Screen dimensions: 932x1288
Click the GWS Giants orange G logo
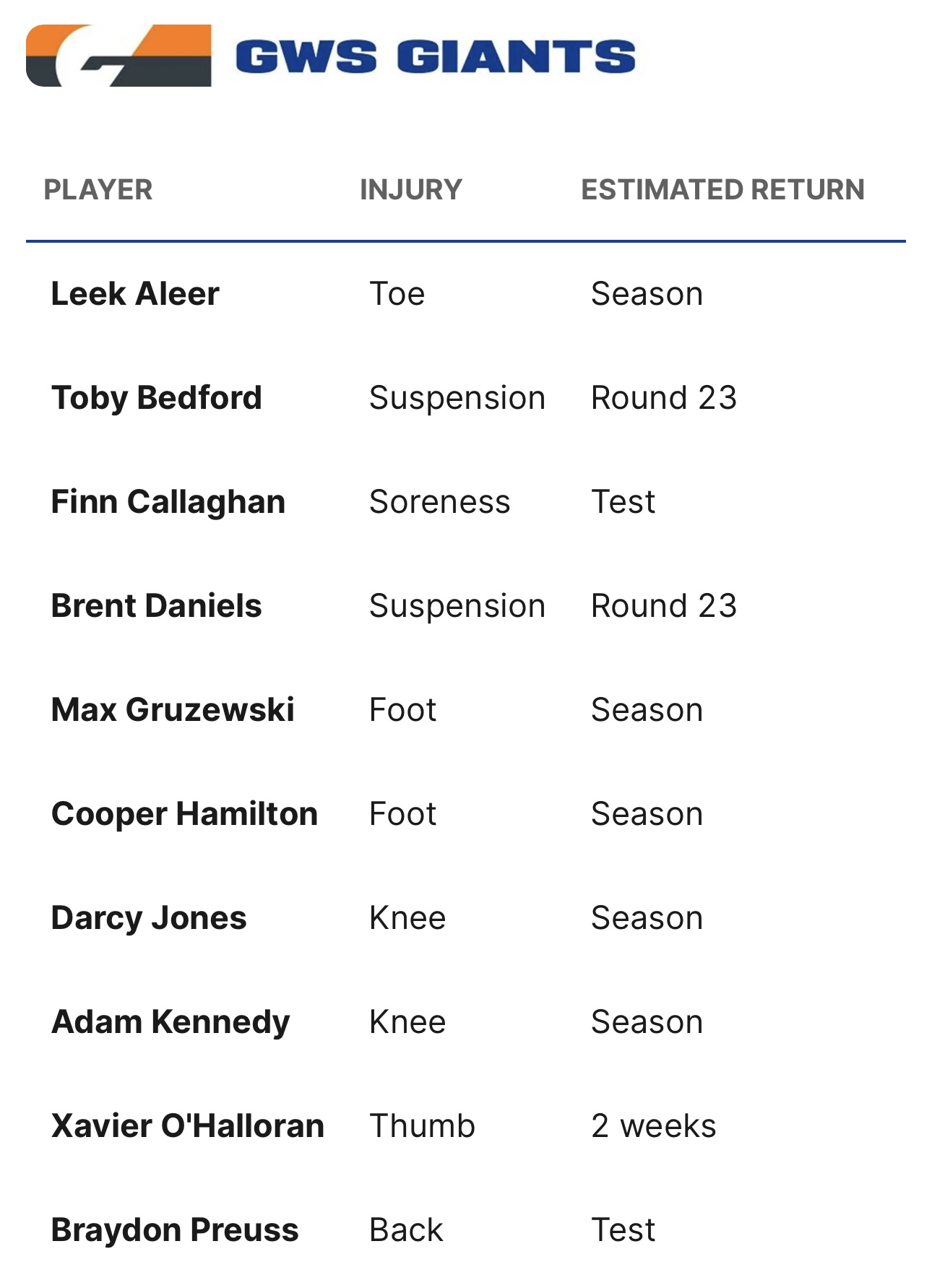point(118,56)
